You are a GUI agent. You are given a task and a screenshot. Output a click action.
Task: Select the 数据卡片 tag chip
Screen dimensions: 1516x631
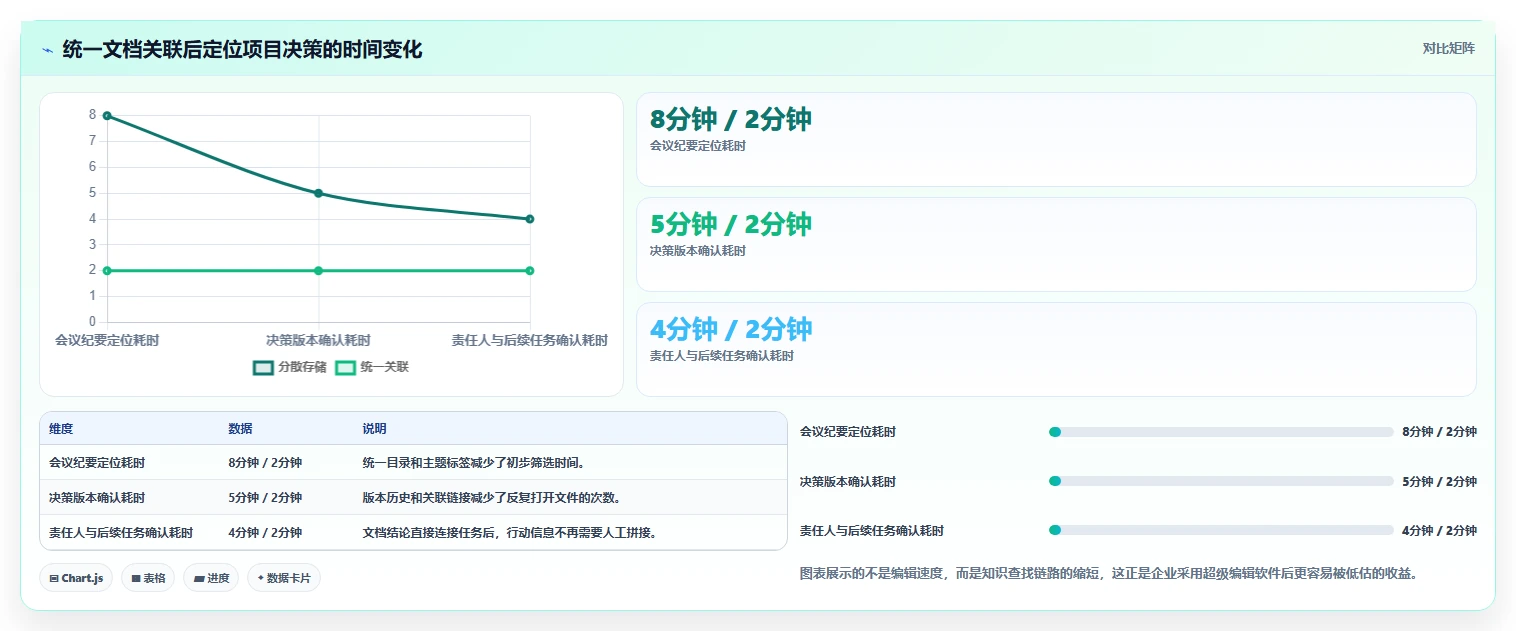coord(284,578)
